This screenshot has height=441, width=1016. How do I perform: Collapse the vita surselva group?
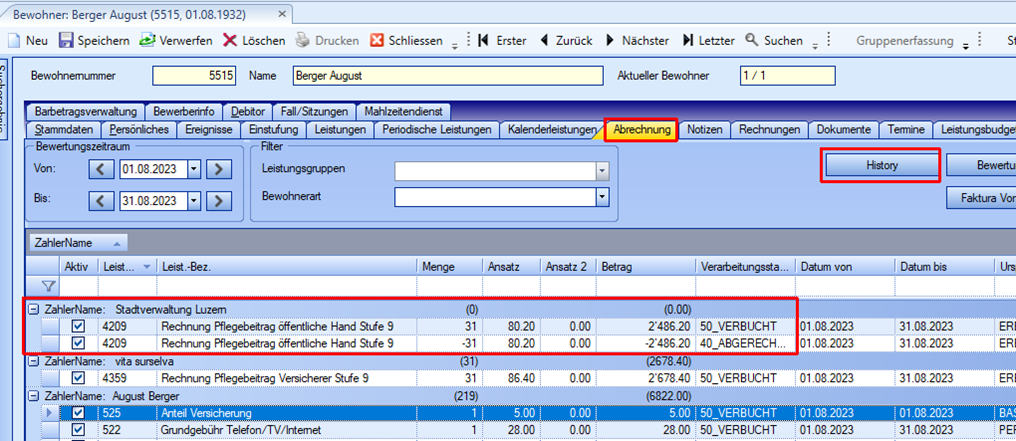[32, 361]
